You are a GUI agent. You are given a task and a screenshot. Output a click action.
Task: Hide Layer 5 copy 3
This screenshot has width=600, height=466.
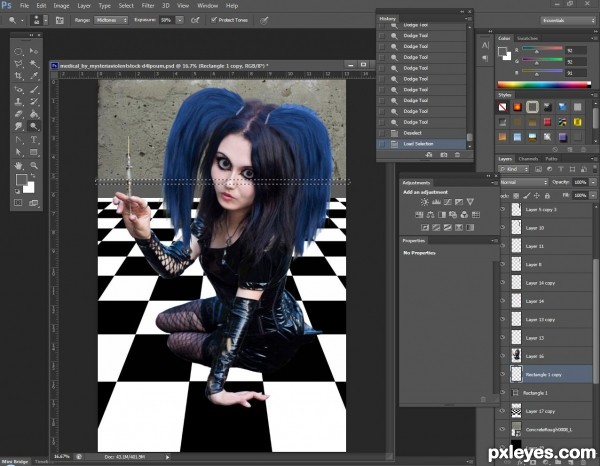[503, 209]
